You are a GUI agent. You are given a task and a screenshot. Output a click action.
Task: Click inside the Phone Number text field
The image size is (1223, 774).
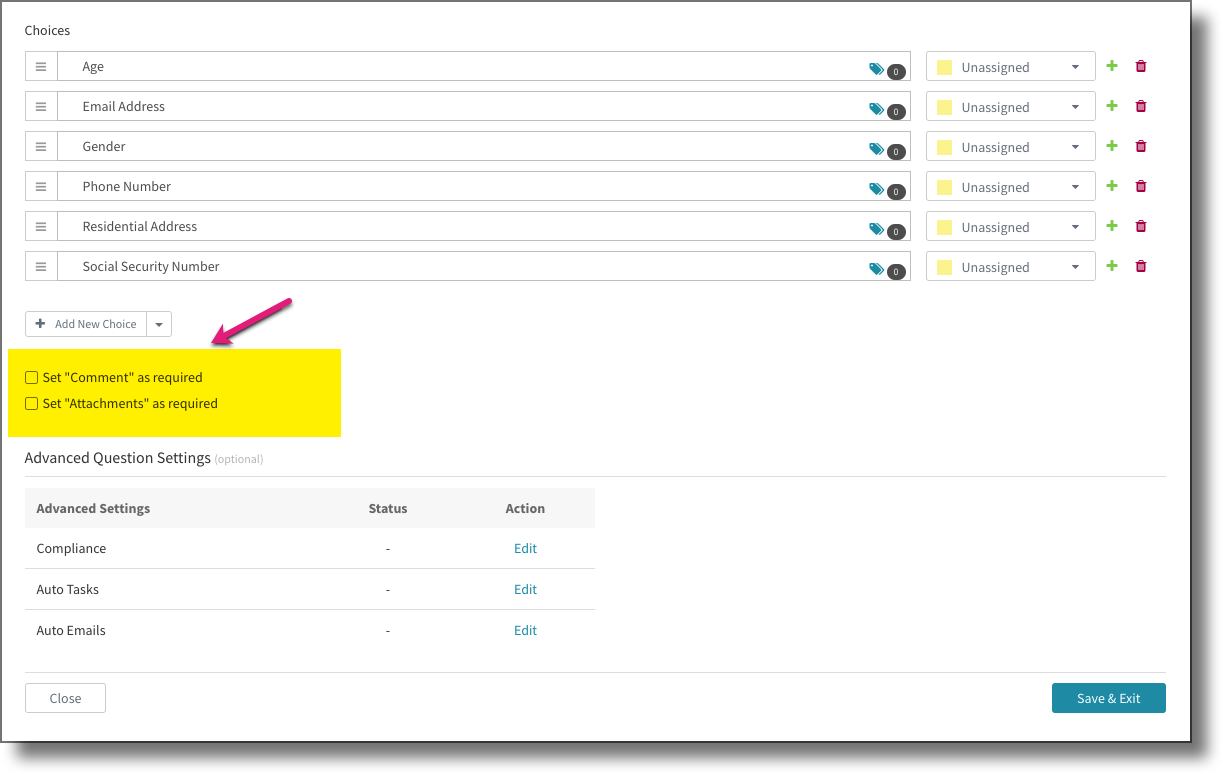click(400, 186)
